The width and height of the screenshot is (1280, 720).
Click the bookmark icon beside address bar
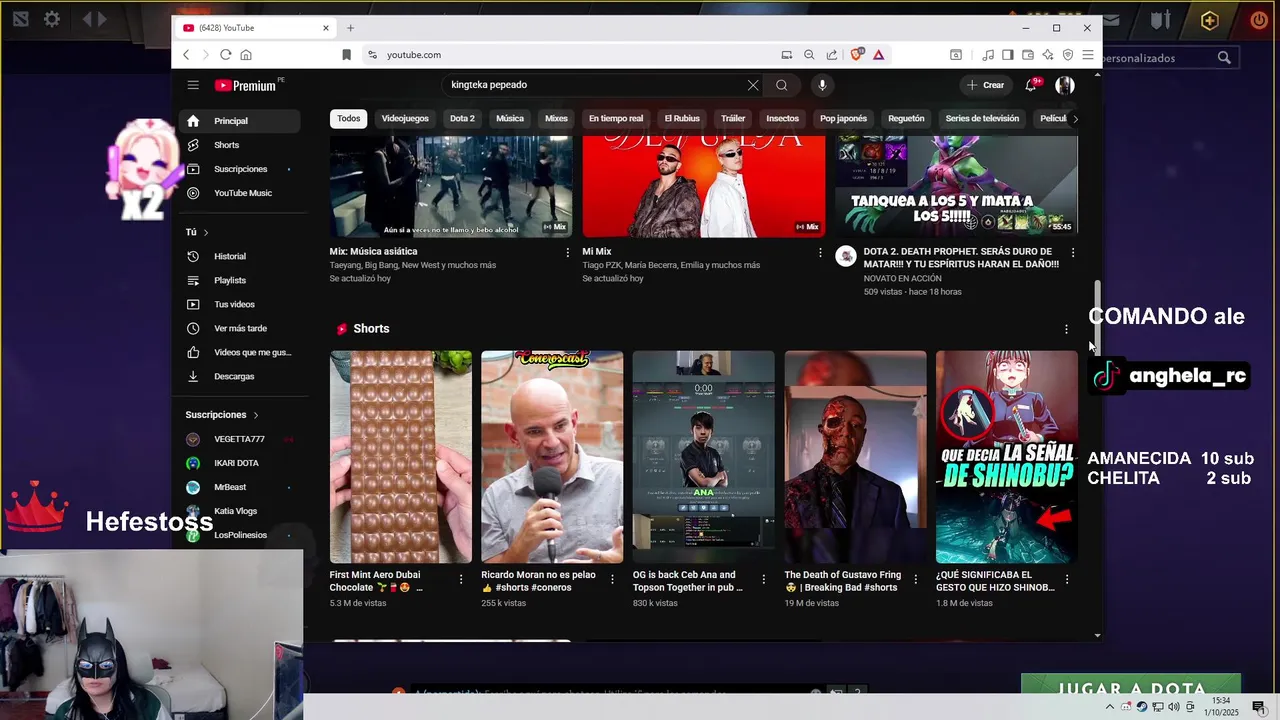tap(346, 55)
